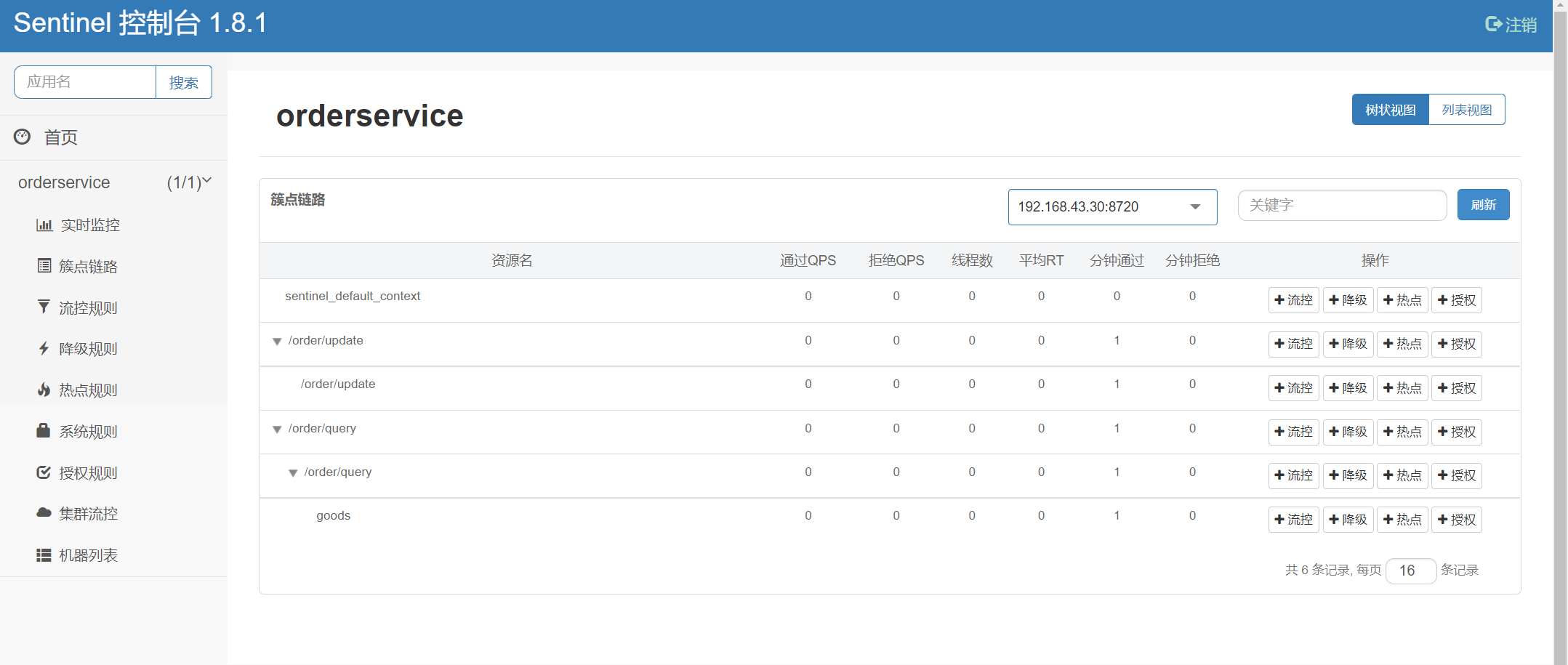The image size is (1568, 665).
Task: Click the bar chart icon for 实时监控
Action: point(44,225)
